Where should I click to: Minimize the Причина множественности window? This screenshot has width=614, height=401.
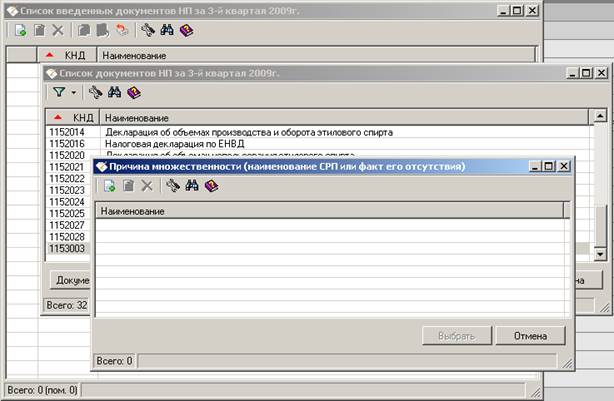535,166
